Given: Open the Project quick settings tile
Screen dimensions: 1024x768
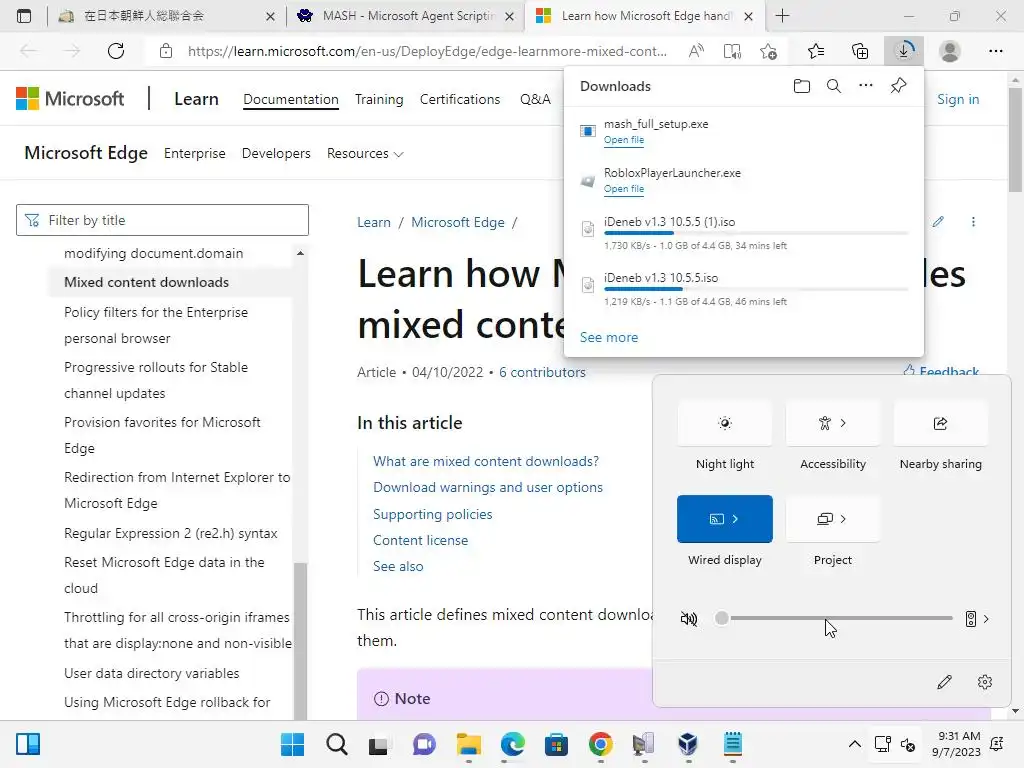Looking at the screenshot, I should [x=833, y=519].
